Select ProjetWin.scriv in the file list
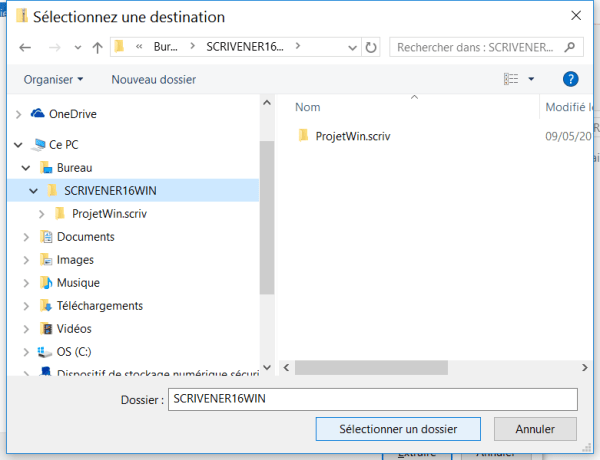This screenshot has width=600, height=460. pos(352,136)
